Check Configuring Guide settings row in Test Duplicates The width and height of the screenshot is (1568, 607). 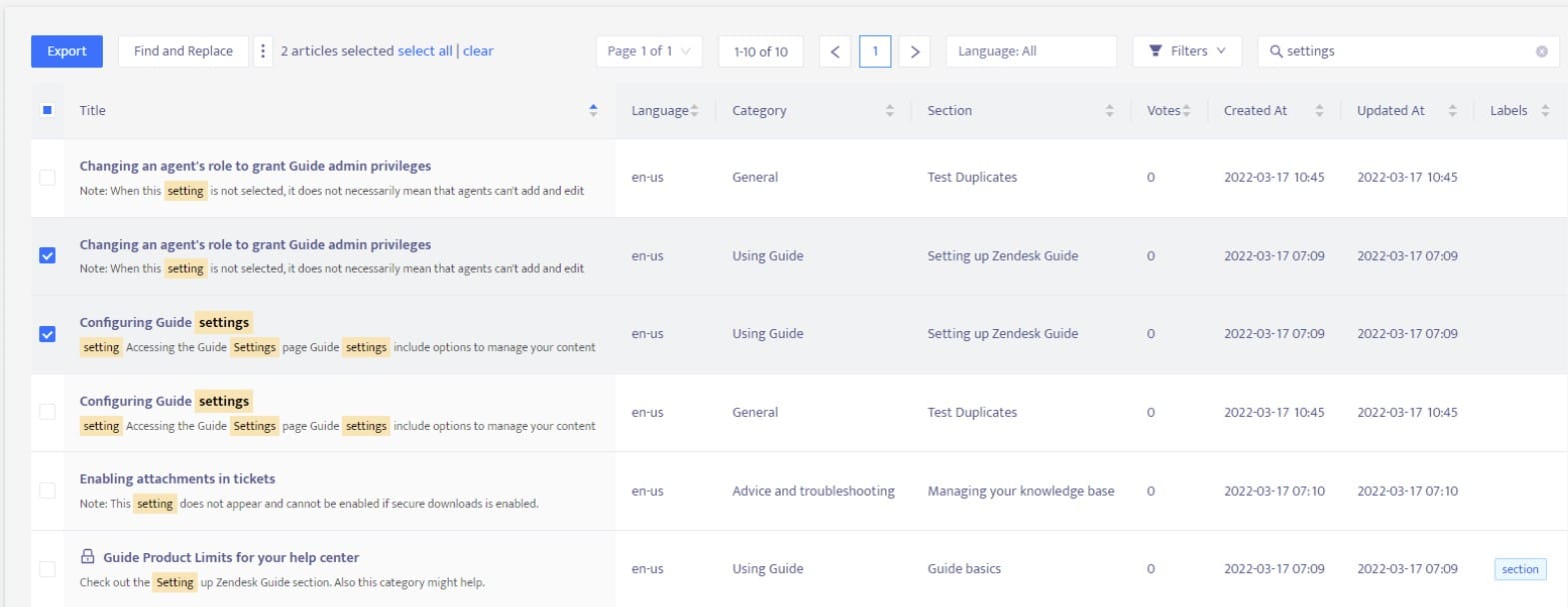tap(47, 412)
